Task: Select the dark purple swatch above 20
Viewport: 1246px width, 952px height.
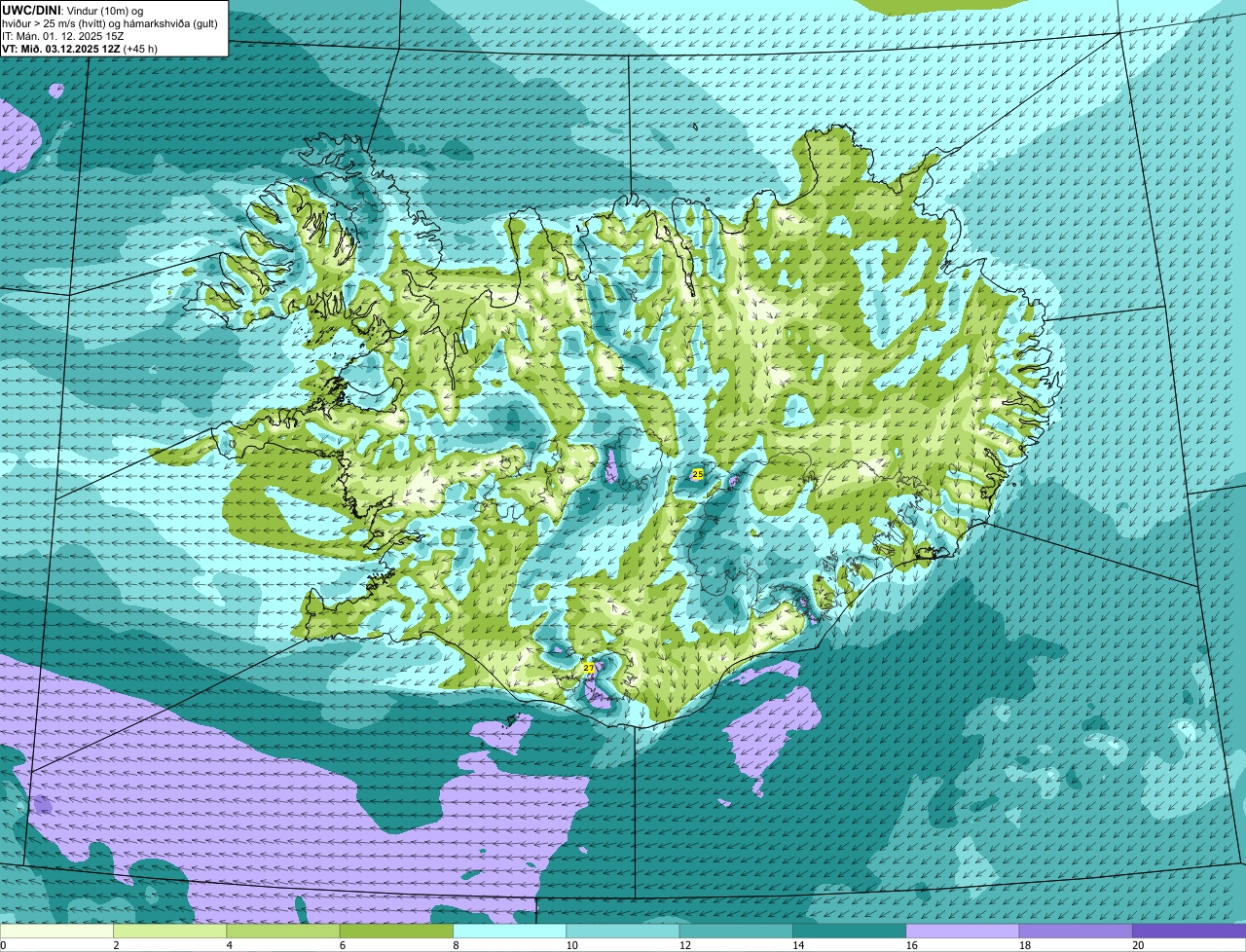Action: click(1190, 931)
